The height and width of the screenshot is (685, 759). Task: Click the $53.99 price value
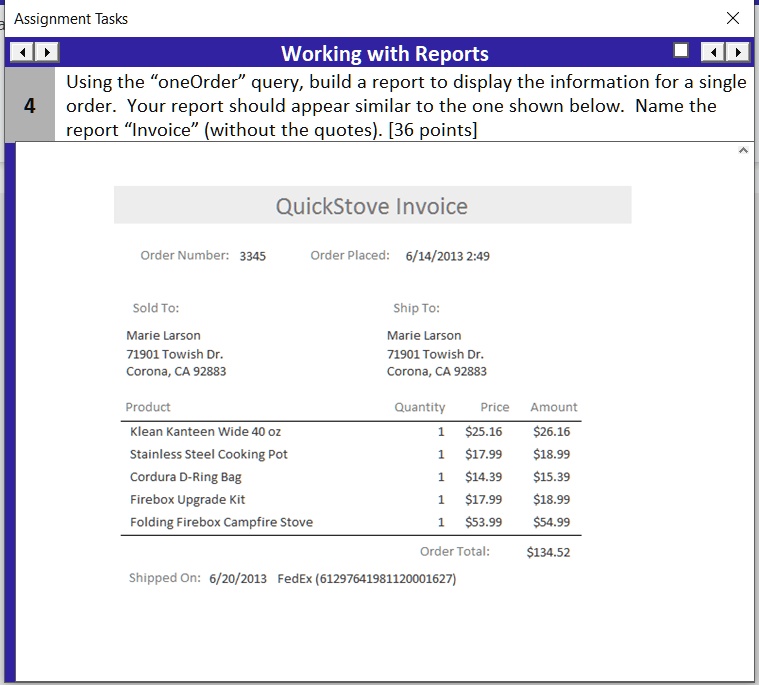click(484, 522)
